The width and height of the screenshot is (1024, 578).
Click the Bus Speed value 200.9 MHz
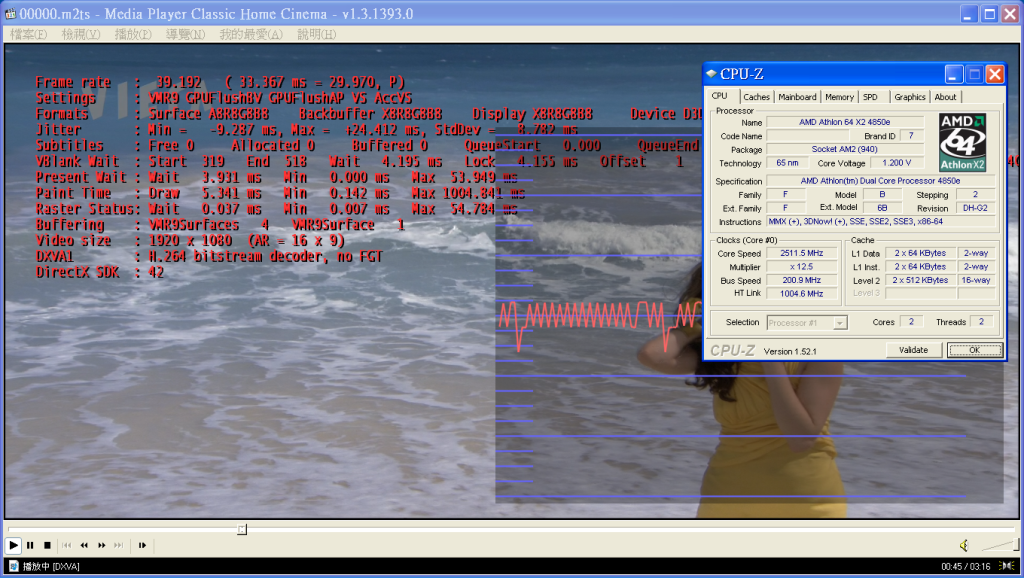[x=801, y=280]
